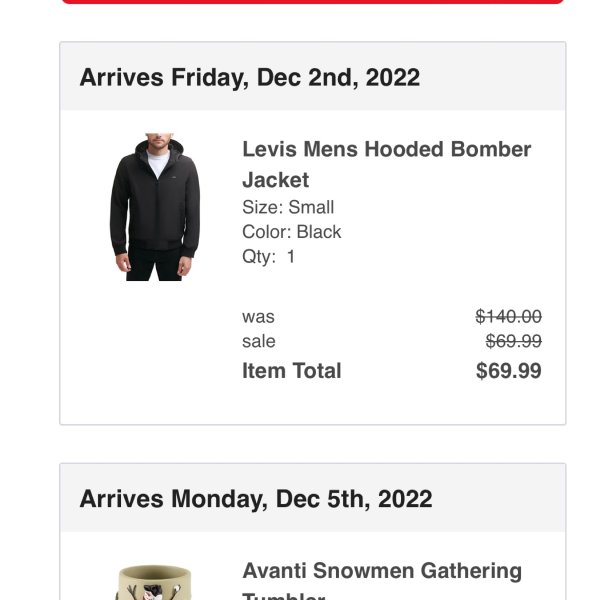Open the snowmen tumbler product photo
This screenshot has height=600, width=600.
pyautogui.click(x=153, y=582)
